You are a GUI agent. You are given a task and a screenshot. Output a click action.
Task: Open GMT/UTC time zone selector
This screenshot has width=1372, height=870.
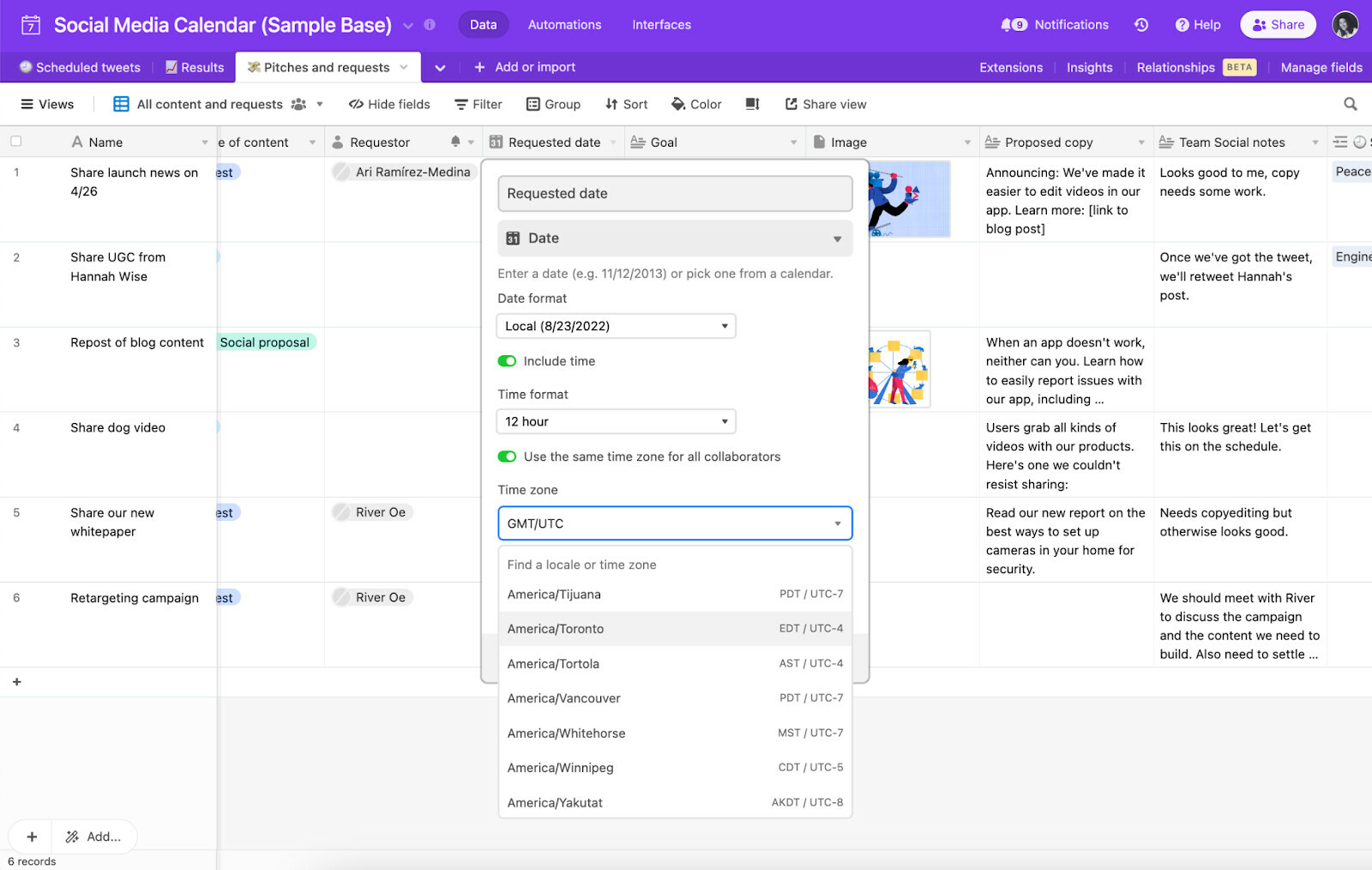pos(675,523)
